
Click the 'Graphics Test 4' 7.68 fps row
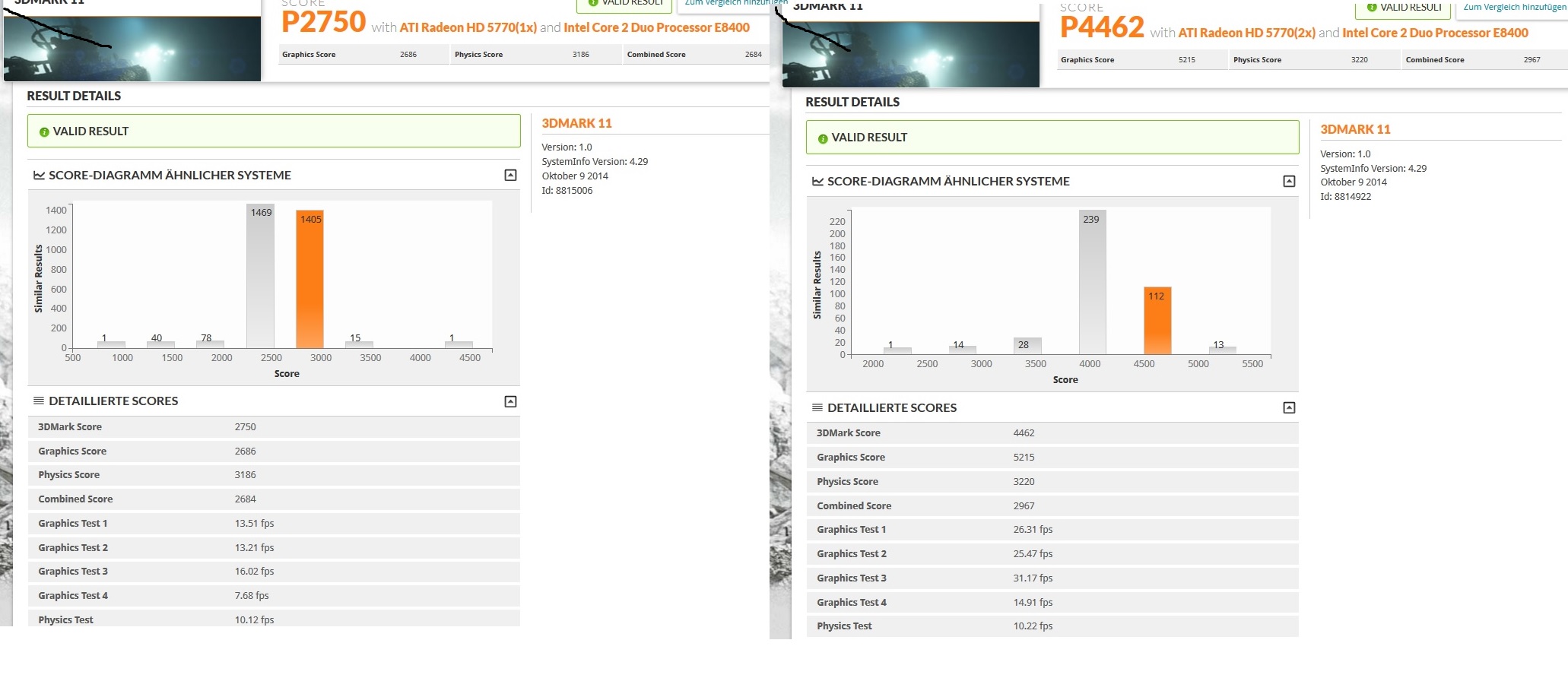tap(274, 596)
